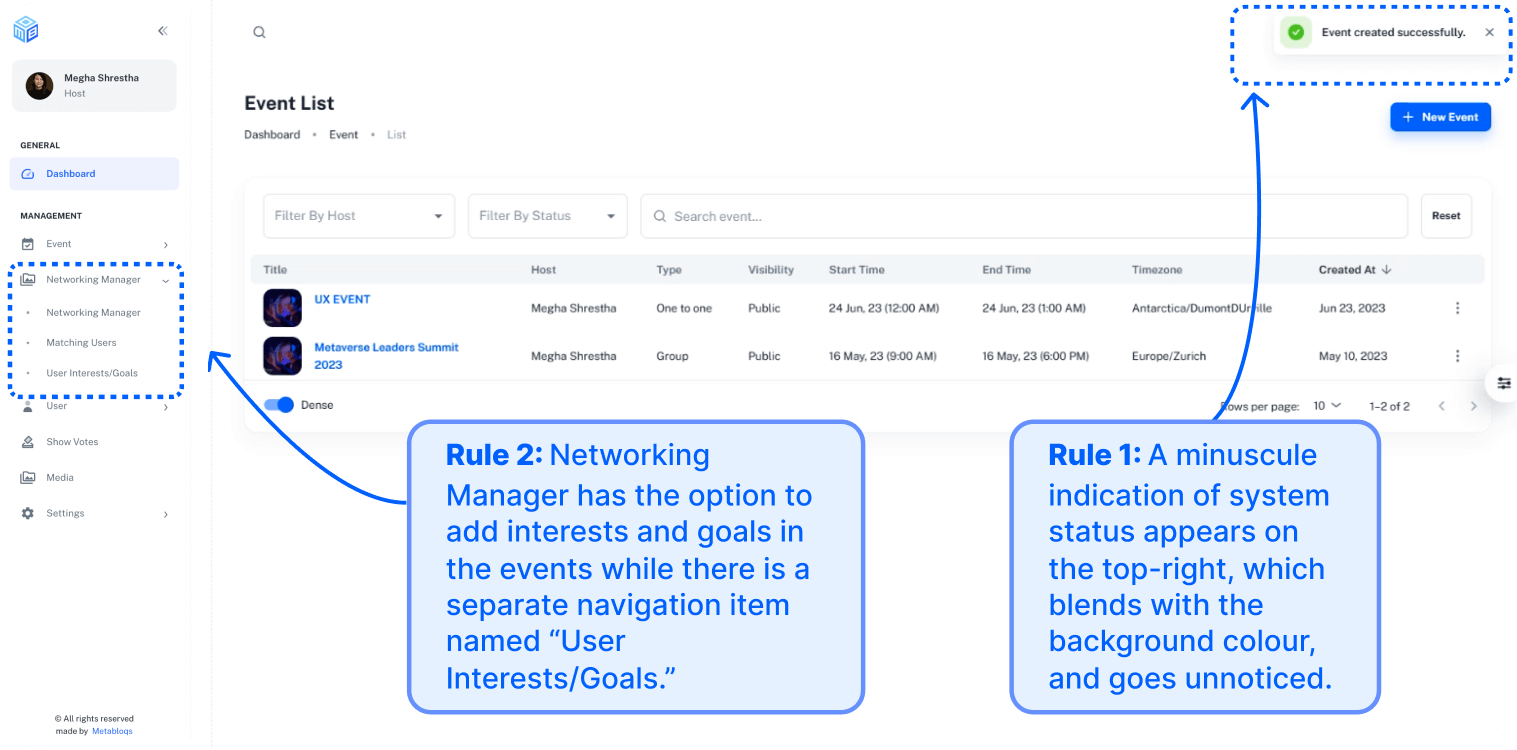Image resolution: width=1517 pixels, height=750 pixels.
Task: Open three-dot menu for UX EVENT row
Action: (x=1457, y=308)
